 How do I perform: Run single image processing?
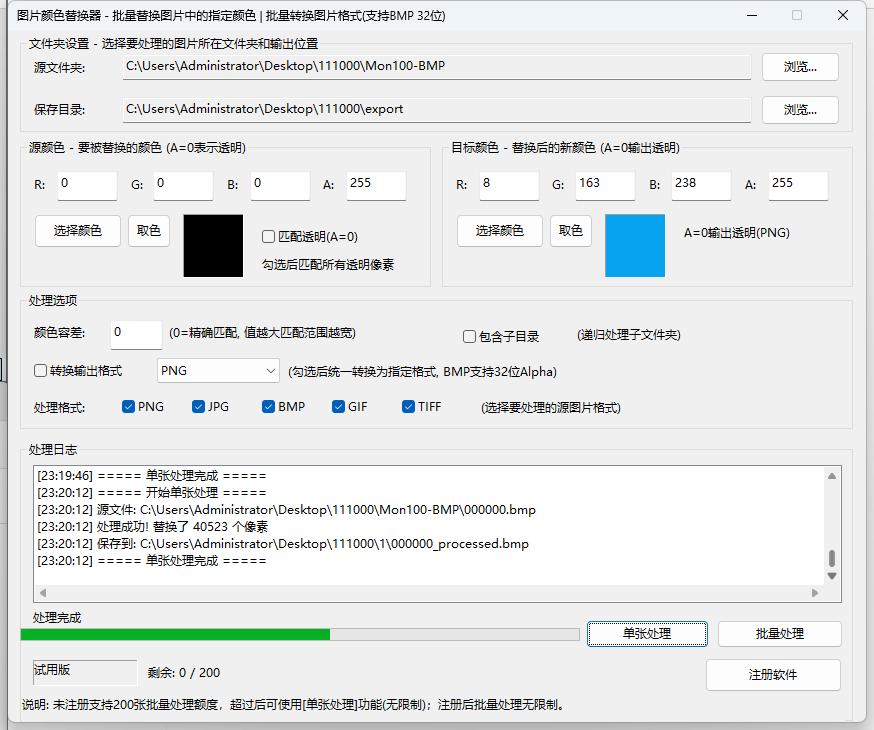647,633
